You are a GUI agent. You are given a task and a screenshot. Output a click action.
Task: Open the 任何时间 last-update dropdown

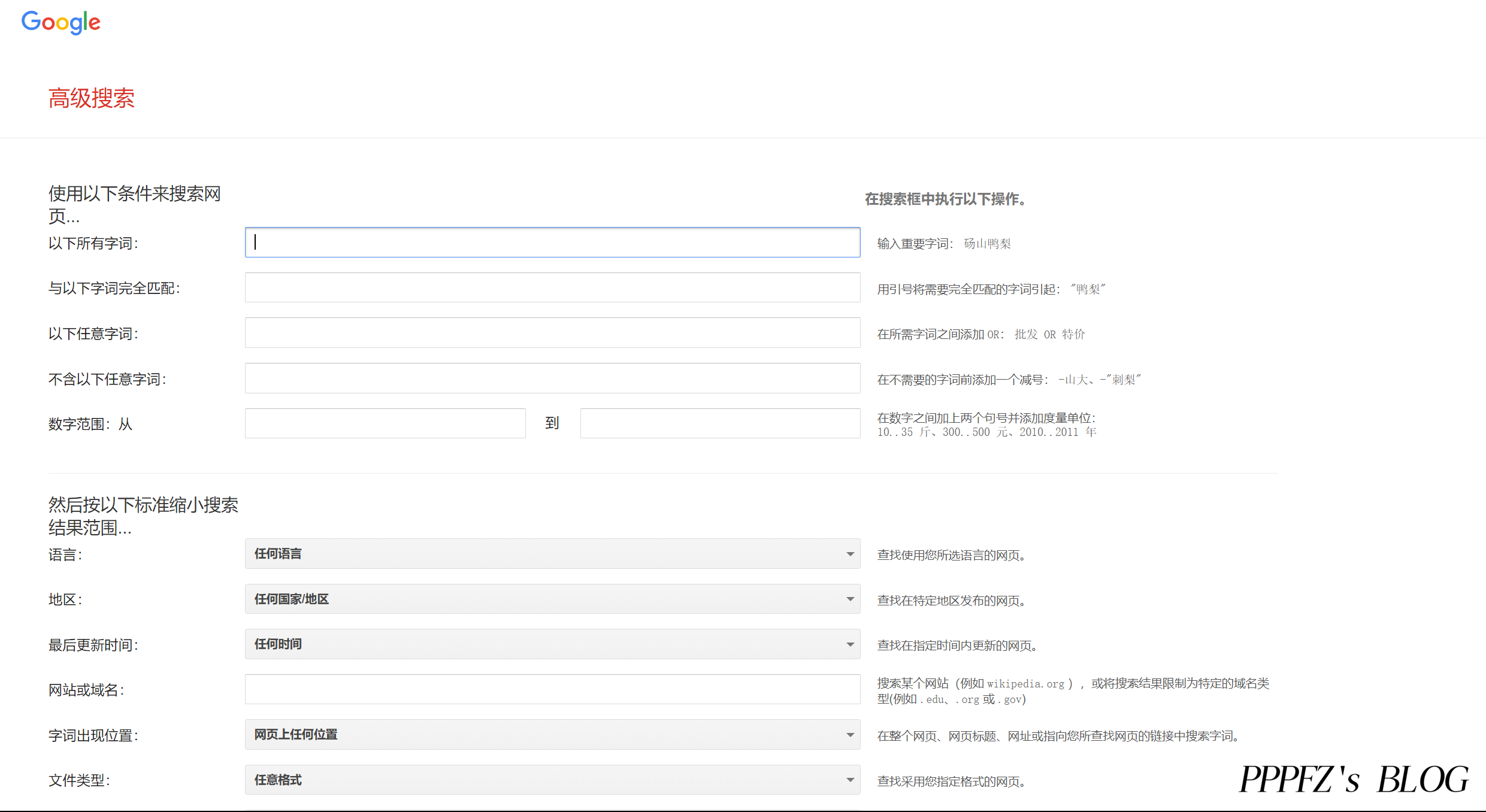(x=552, y=644)
